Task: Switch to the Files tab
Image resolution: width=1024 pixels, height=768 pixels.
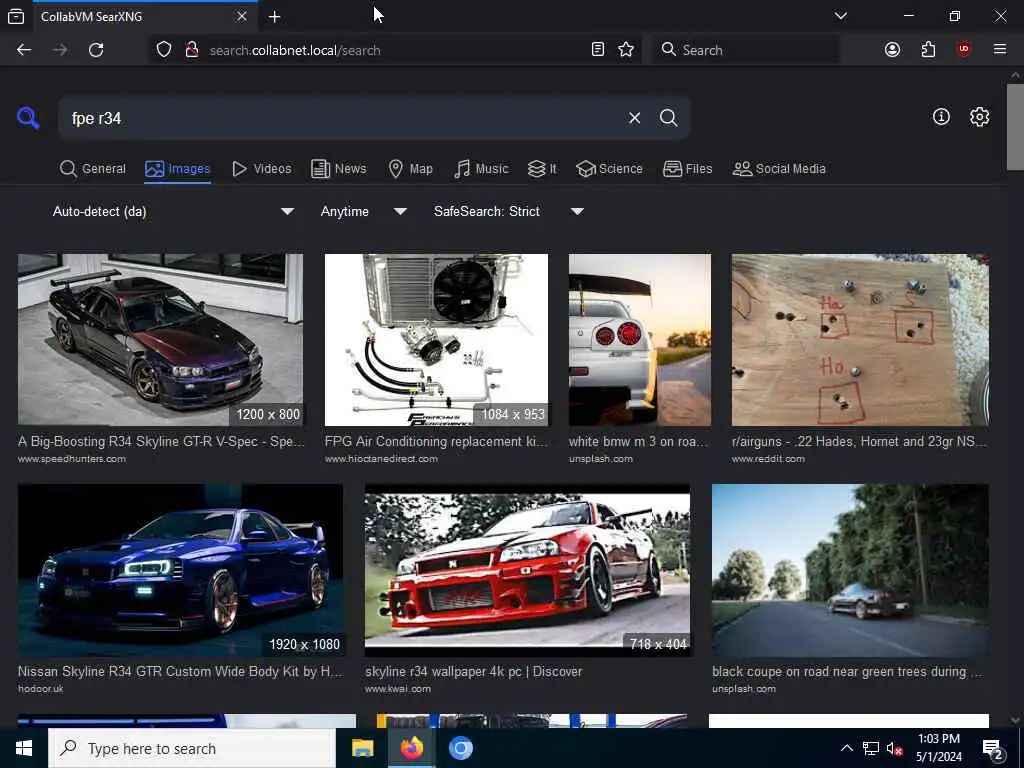Action: [x=688, y=168]
